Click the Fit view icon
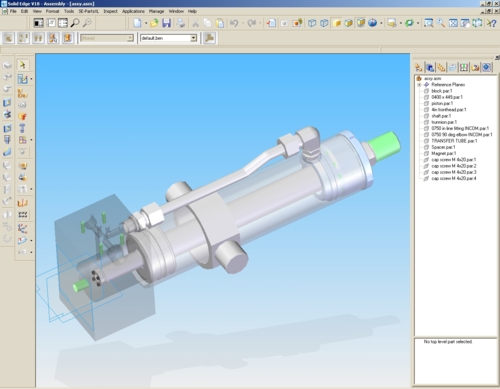 click(453, 23)
